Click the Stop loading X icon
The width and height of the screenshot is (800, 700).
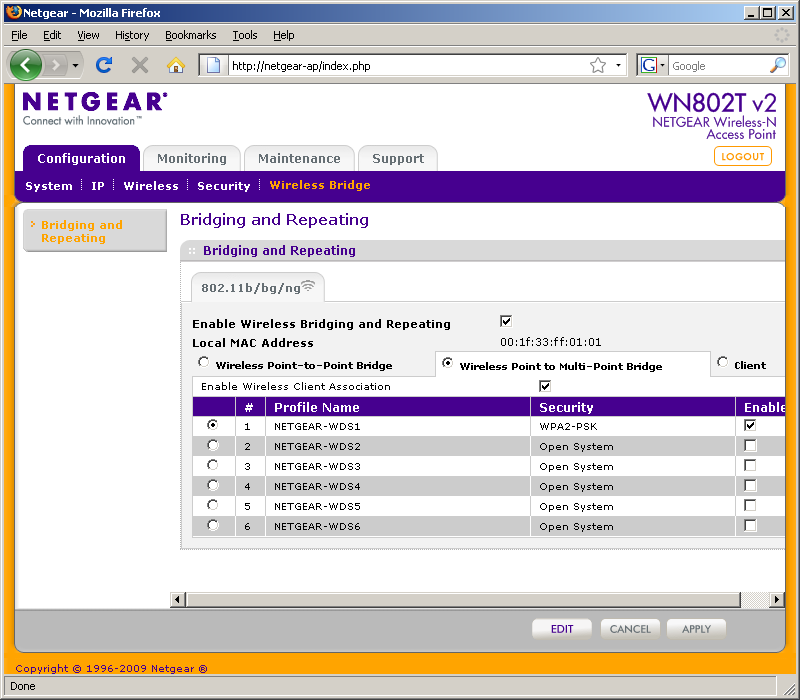point(140,65)
